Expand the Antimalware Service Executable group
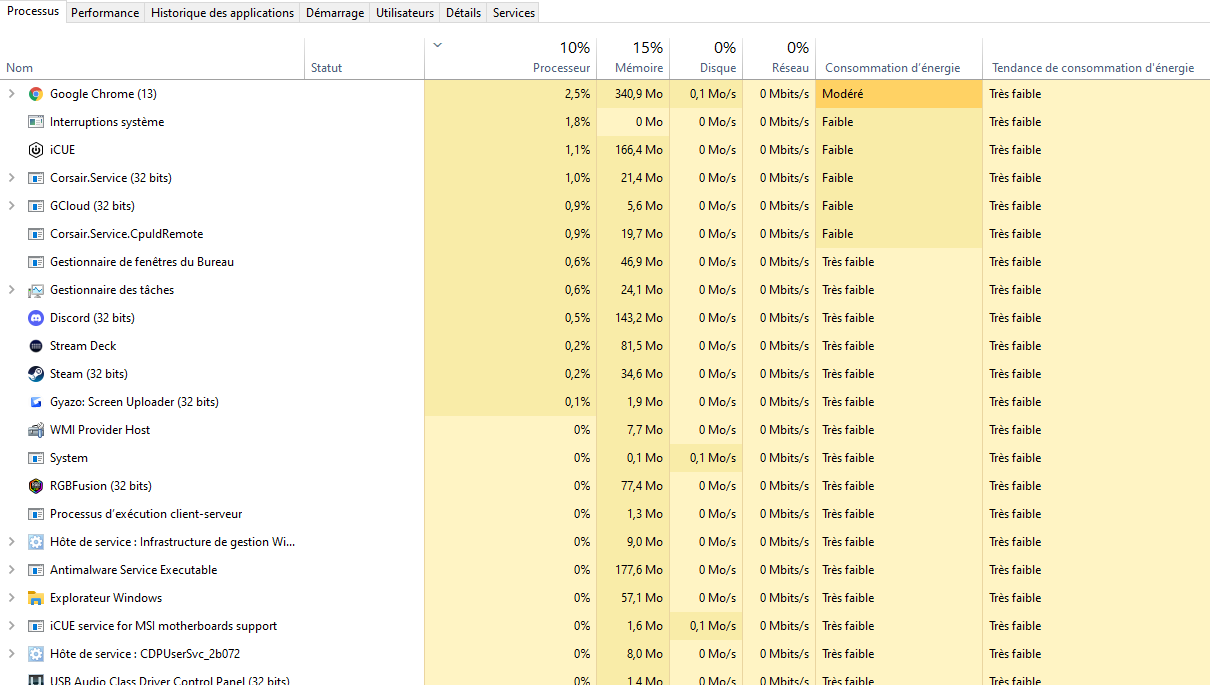 point(11,570)
